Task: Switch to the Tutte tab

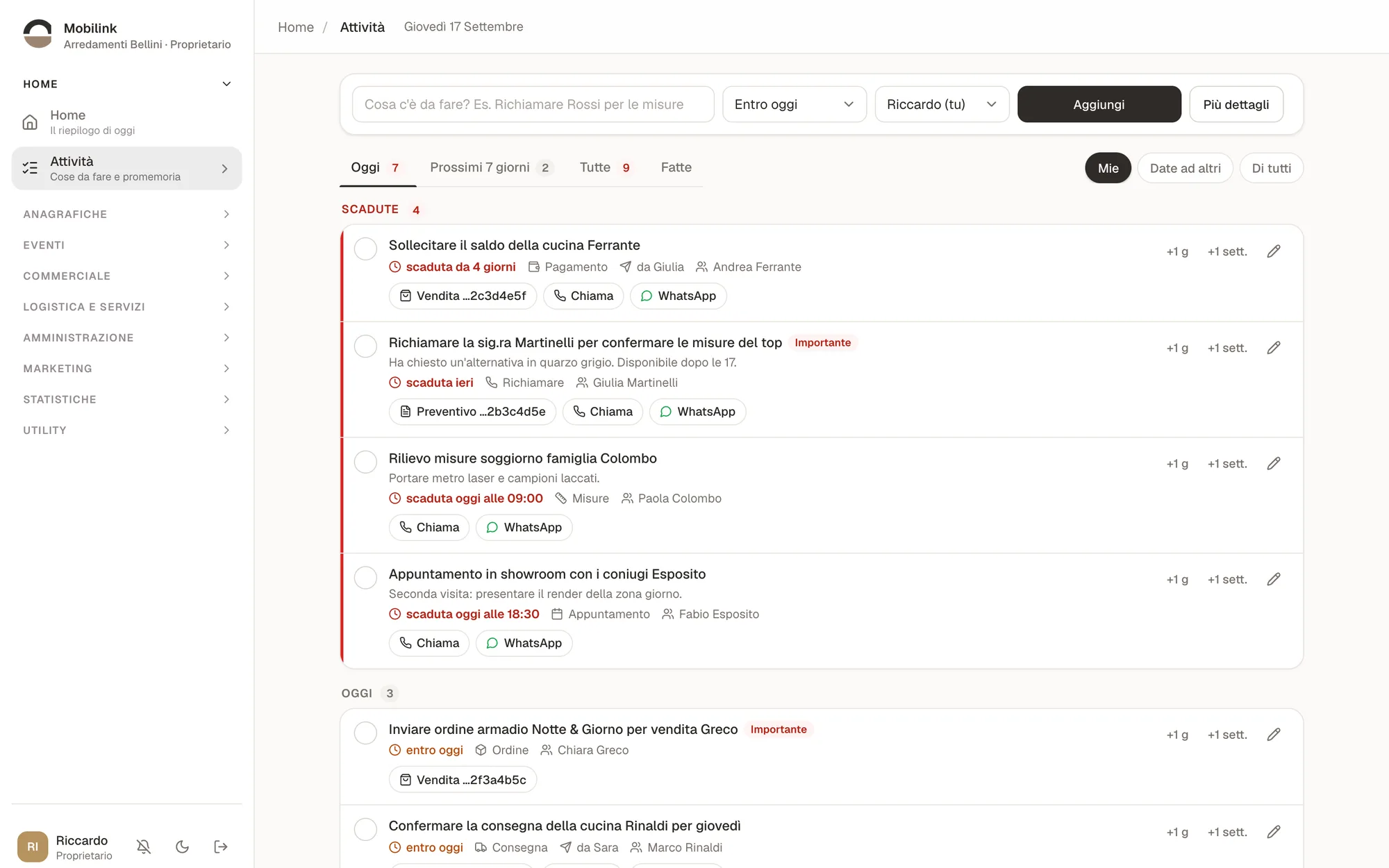Action: pos(606,168)
